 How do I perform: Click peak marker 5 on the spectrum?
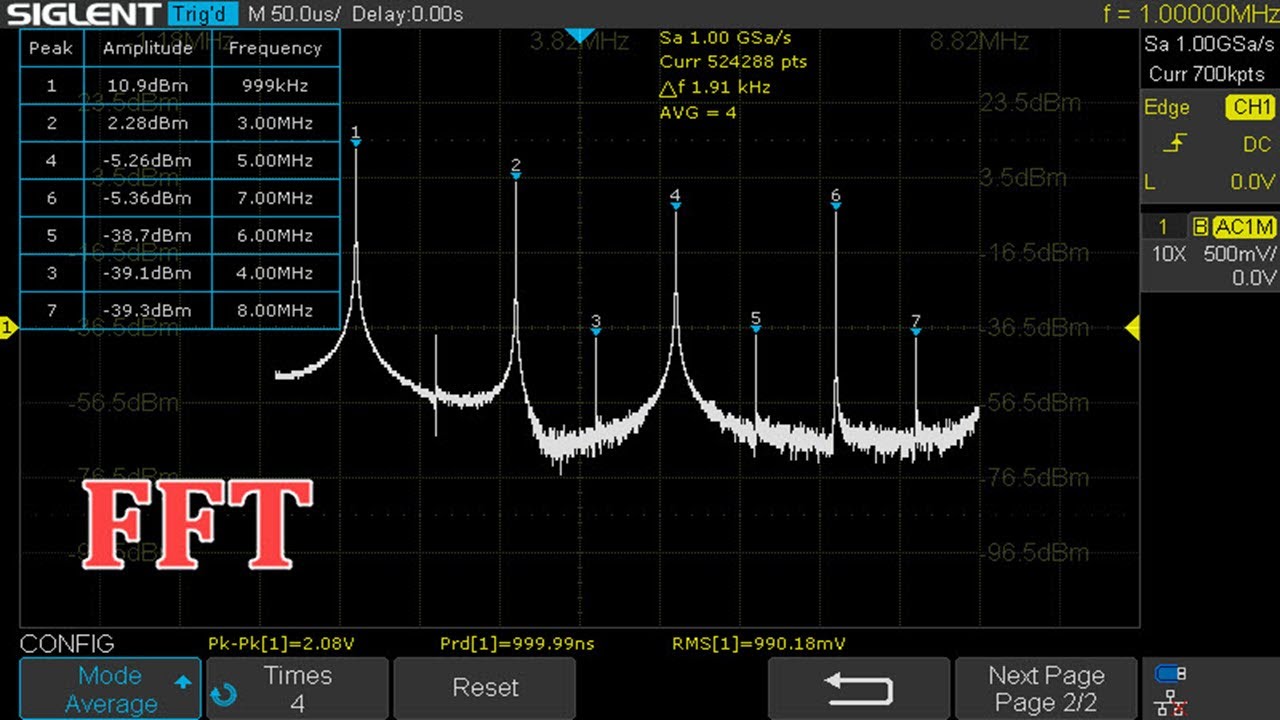(x=756, y=323)
